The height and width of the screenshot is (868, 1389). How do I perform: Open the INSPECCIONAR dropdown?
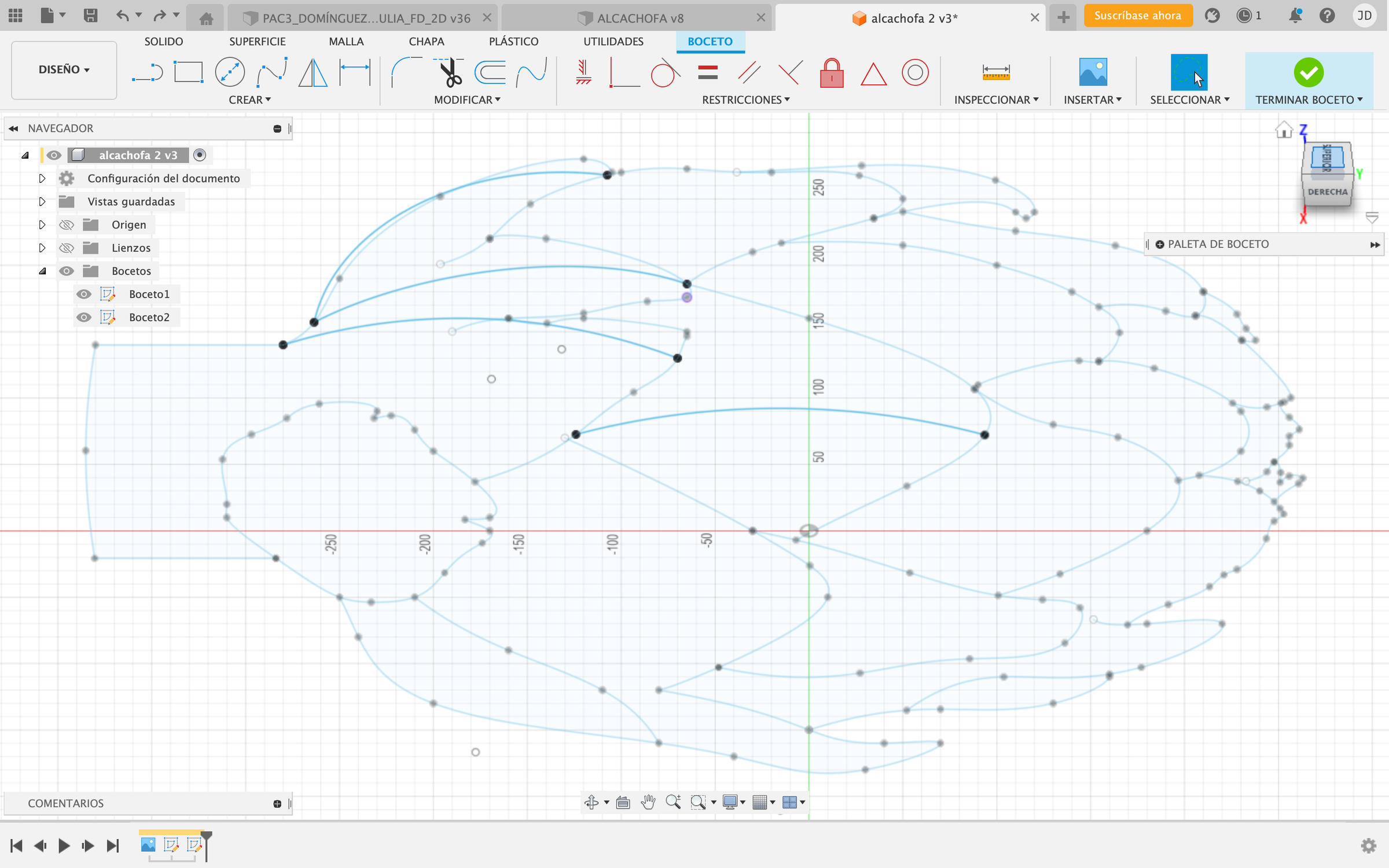[996, 100]
